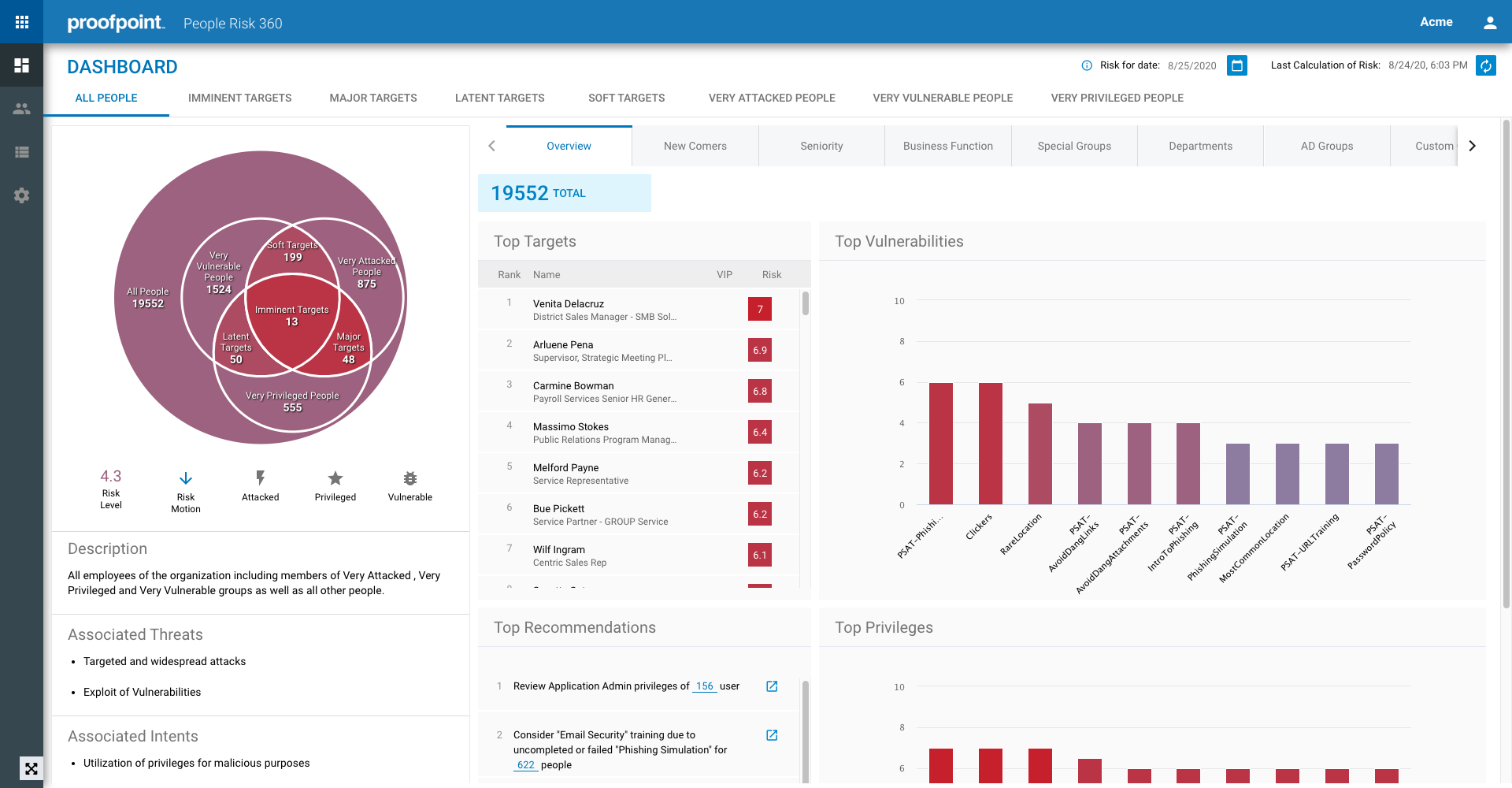This screenshot has height=788, width=1512.
Task: Open the AD Groups sub-tab
Action: (x=1327, y=146)
